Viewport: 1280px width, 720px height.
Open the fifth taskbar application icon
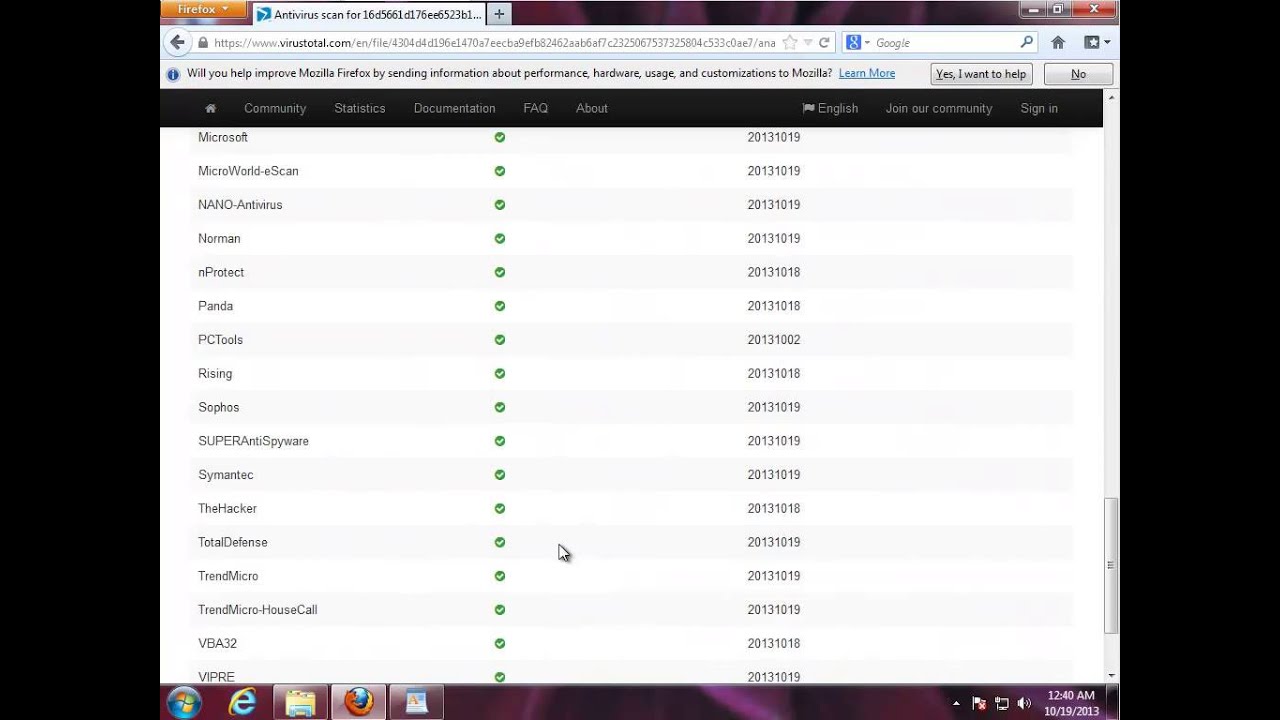click(416, 702)
